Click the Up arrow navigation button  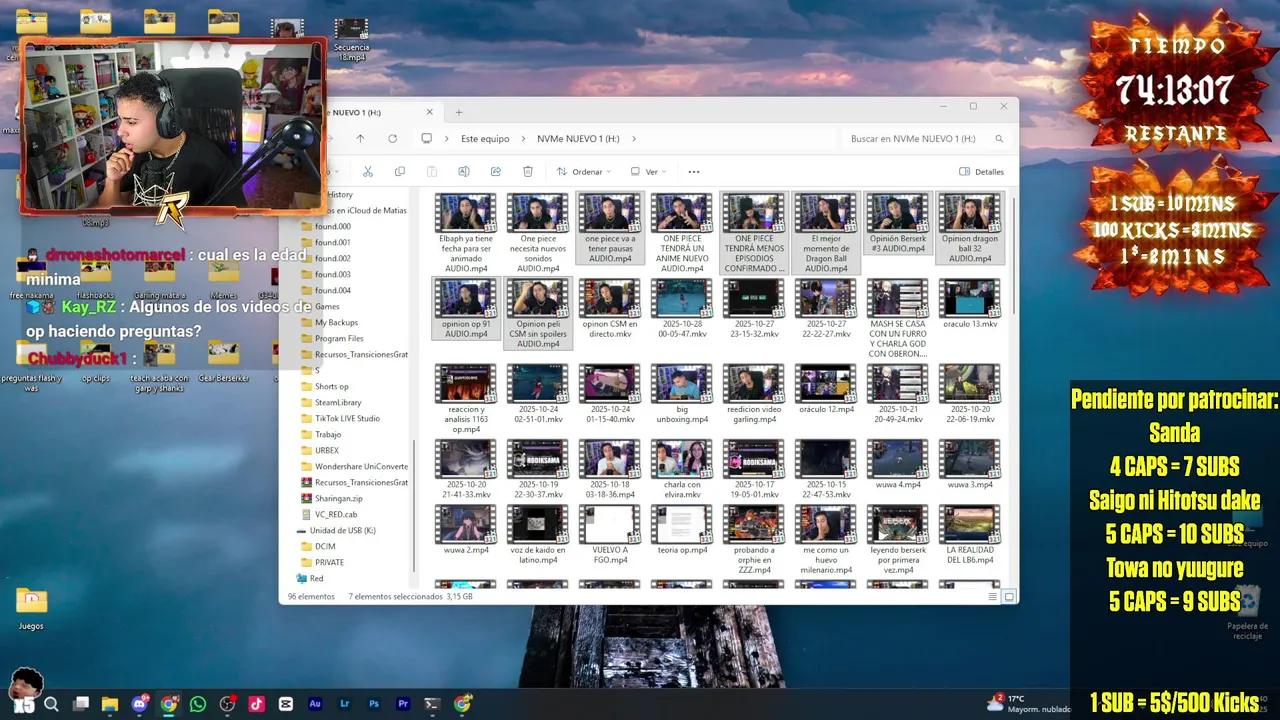[360, 138]
